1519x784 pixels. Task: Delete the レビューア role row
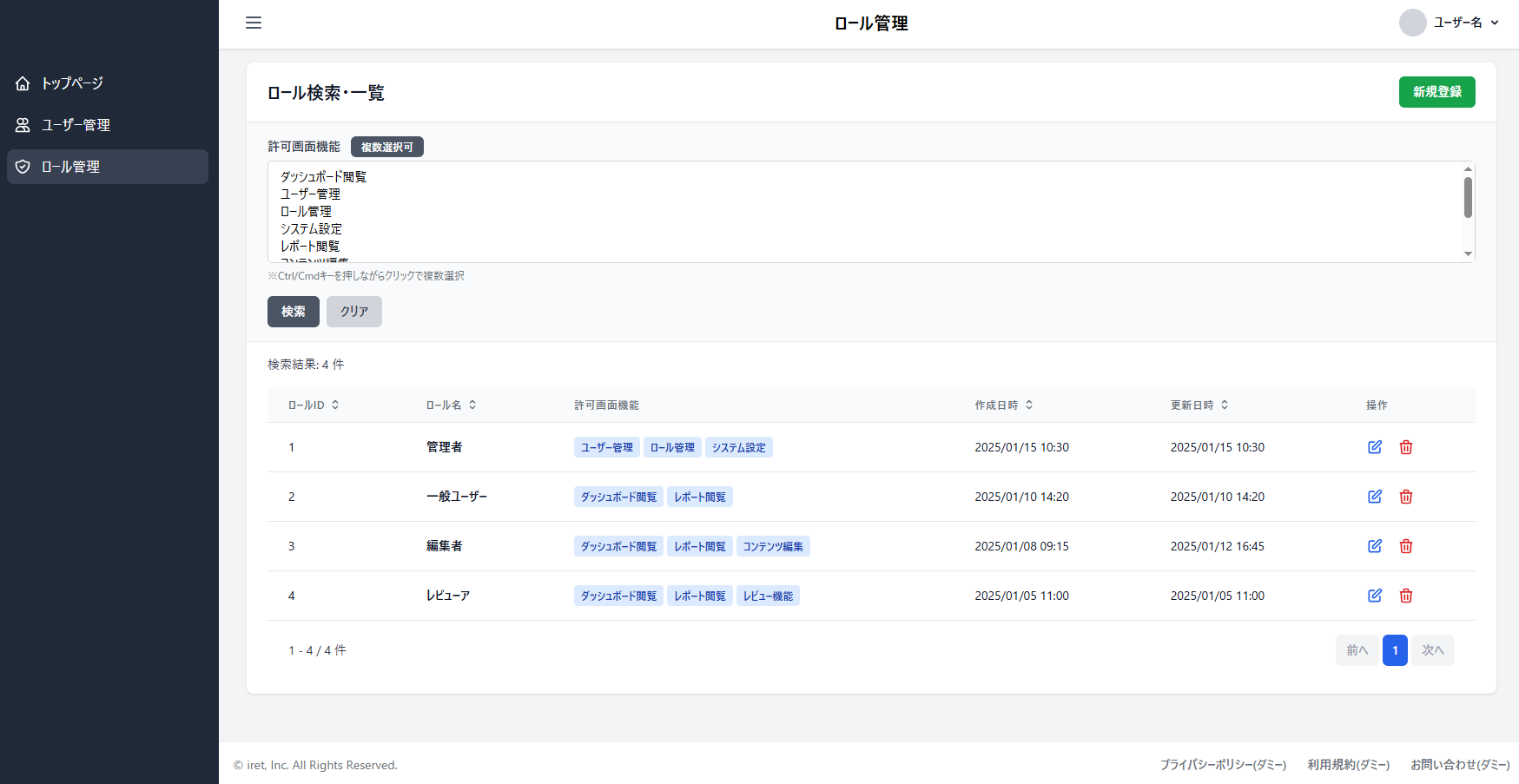pyautogui.click(x=1406, y=596)
